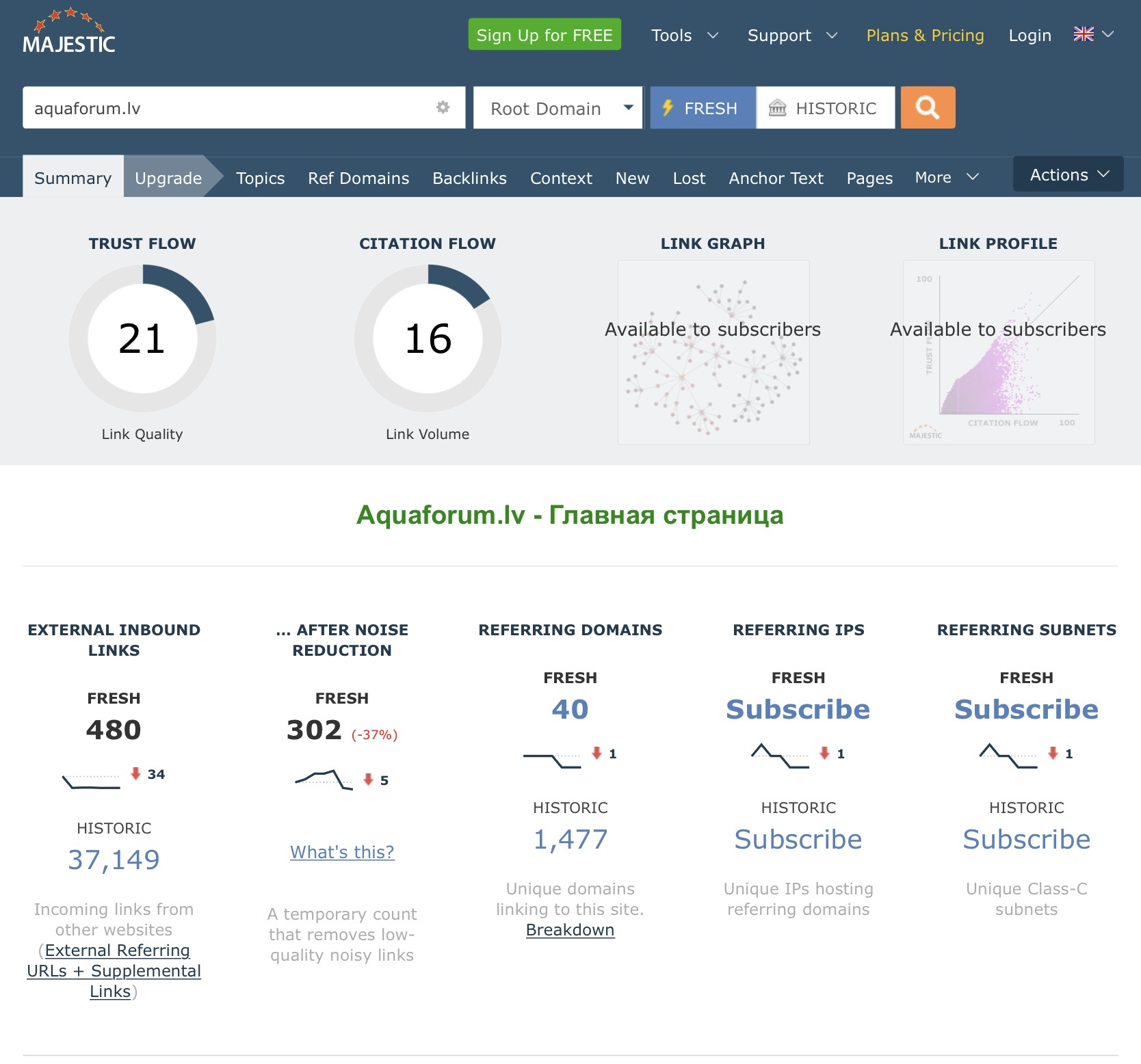Expand the More tab dropdown
Image resolution: width=1141 pixels, height=1064 pixels.
point(947,178)
